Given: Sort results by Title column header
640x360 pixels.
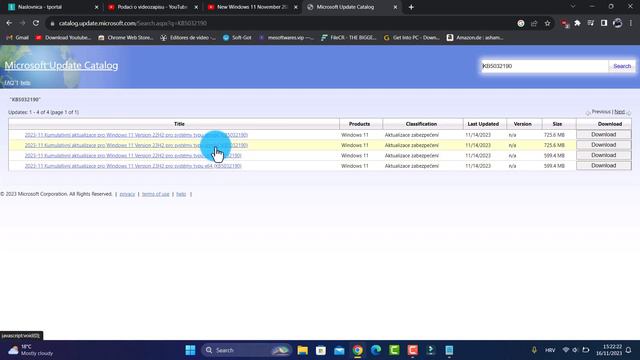Looking at the screenshot, I should point(179,124).
